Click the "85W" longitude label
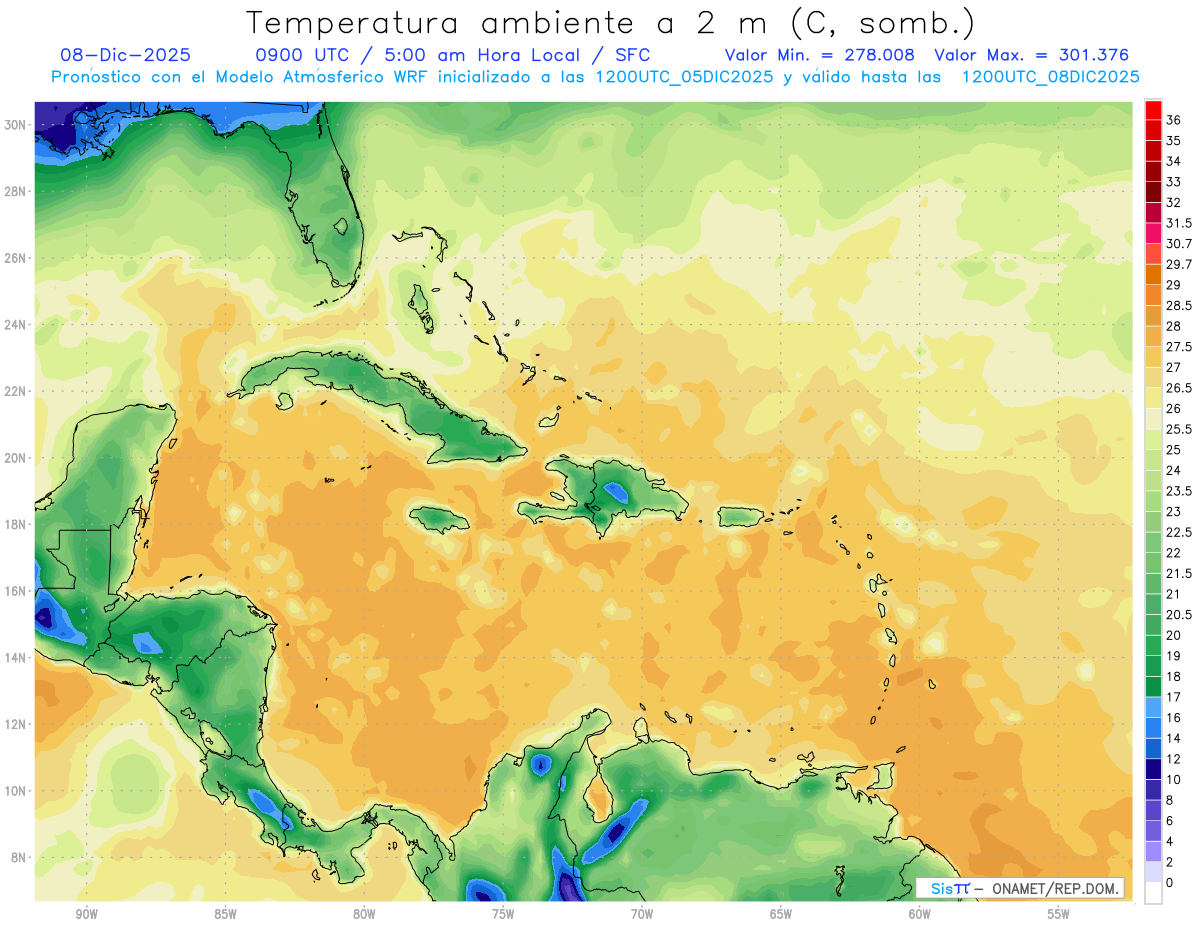The height and width of the screenshot is (927, 1200). coord(225,914)
